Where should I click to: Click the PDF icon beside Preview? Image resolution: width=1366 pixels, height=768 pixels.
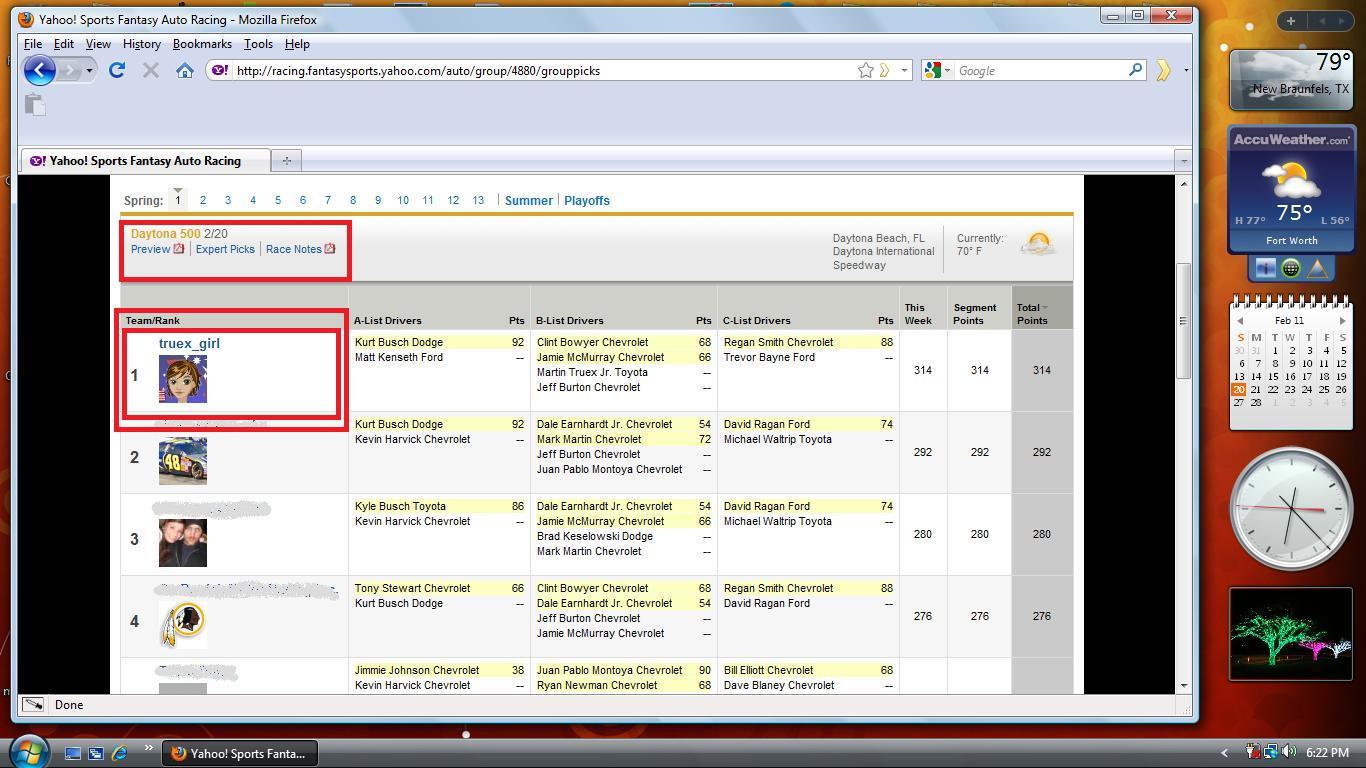point(179,249)
